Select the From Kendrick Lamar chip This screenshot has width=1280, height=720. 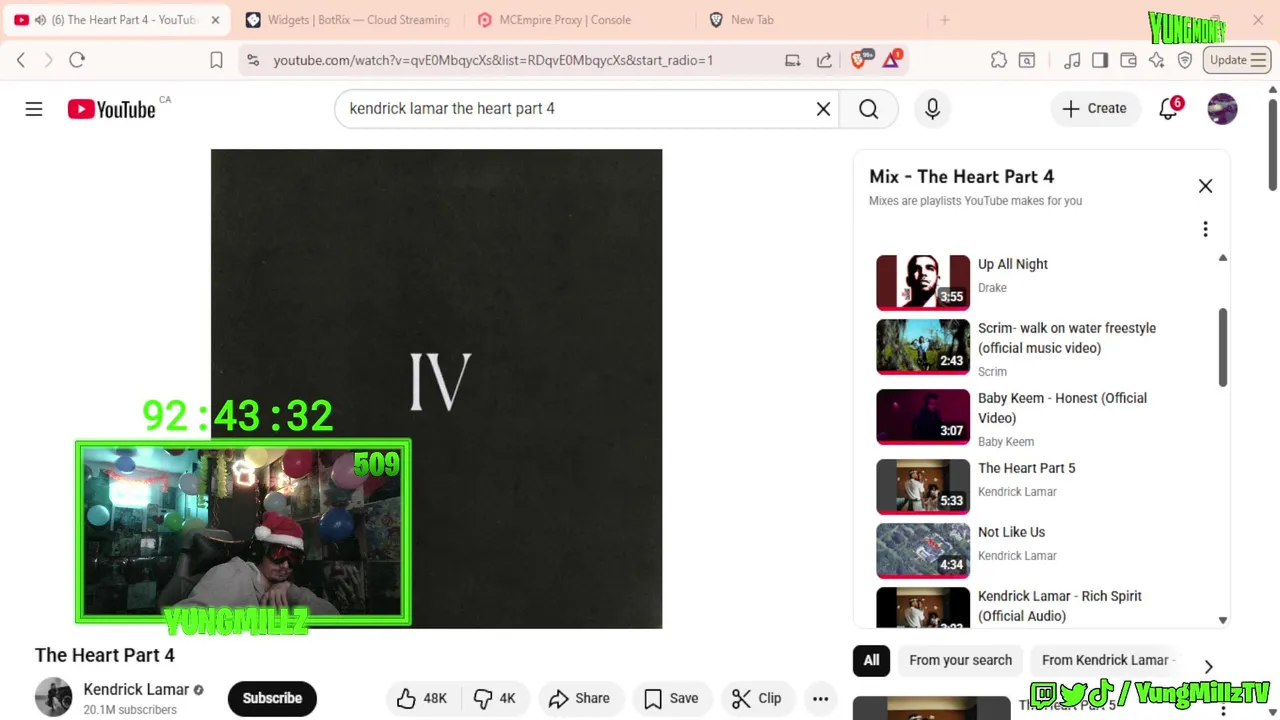pyautogui.click(x=1105, y=660)
